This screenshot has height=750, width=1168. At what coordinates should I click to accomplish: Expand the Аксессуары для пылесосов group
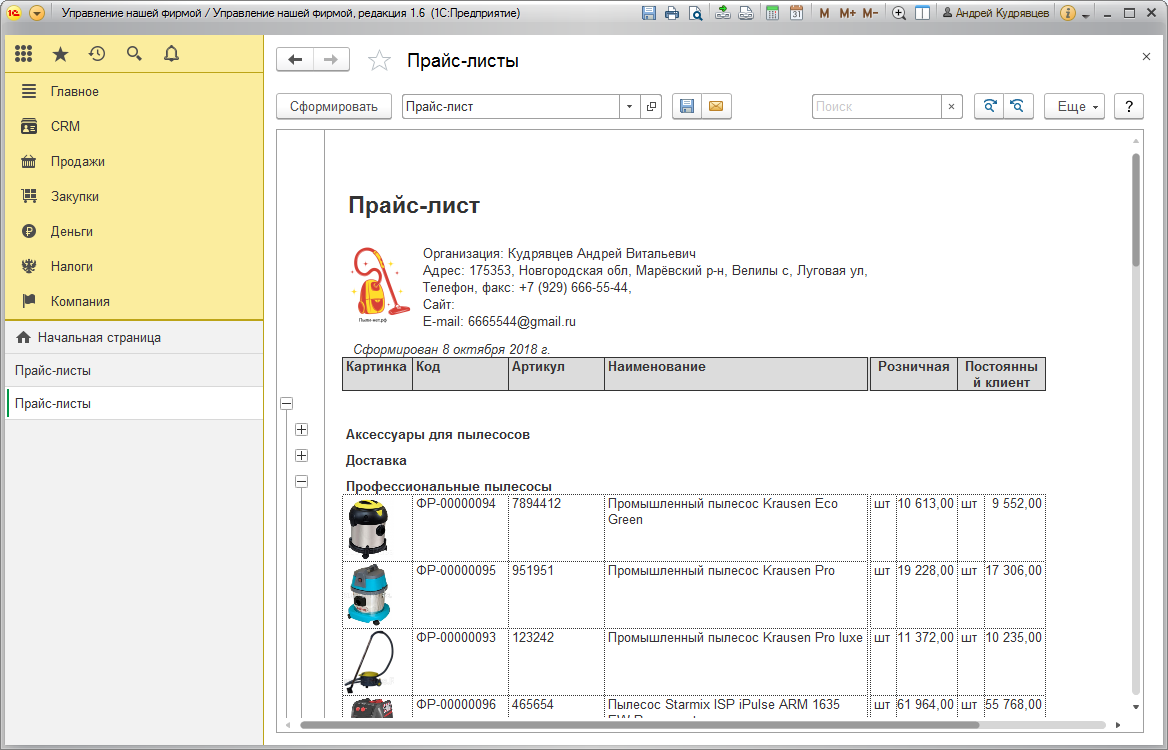click(x=301, y=430)
